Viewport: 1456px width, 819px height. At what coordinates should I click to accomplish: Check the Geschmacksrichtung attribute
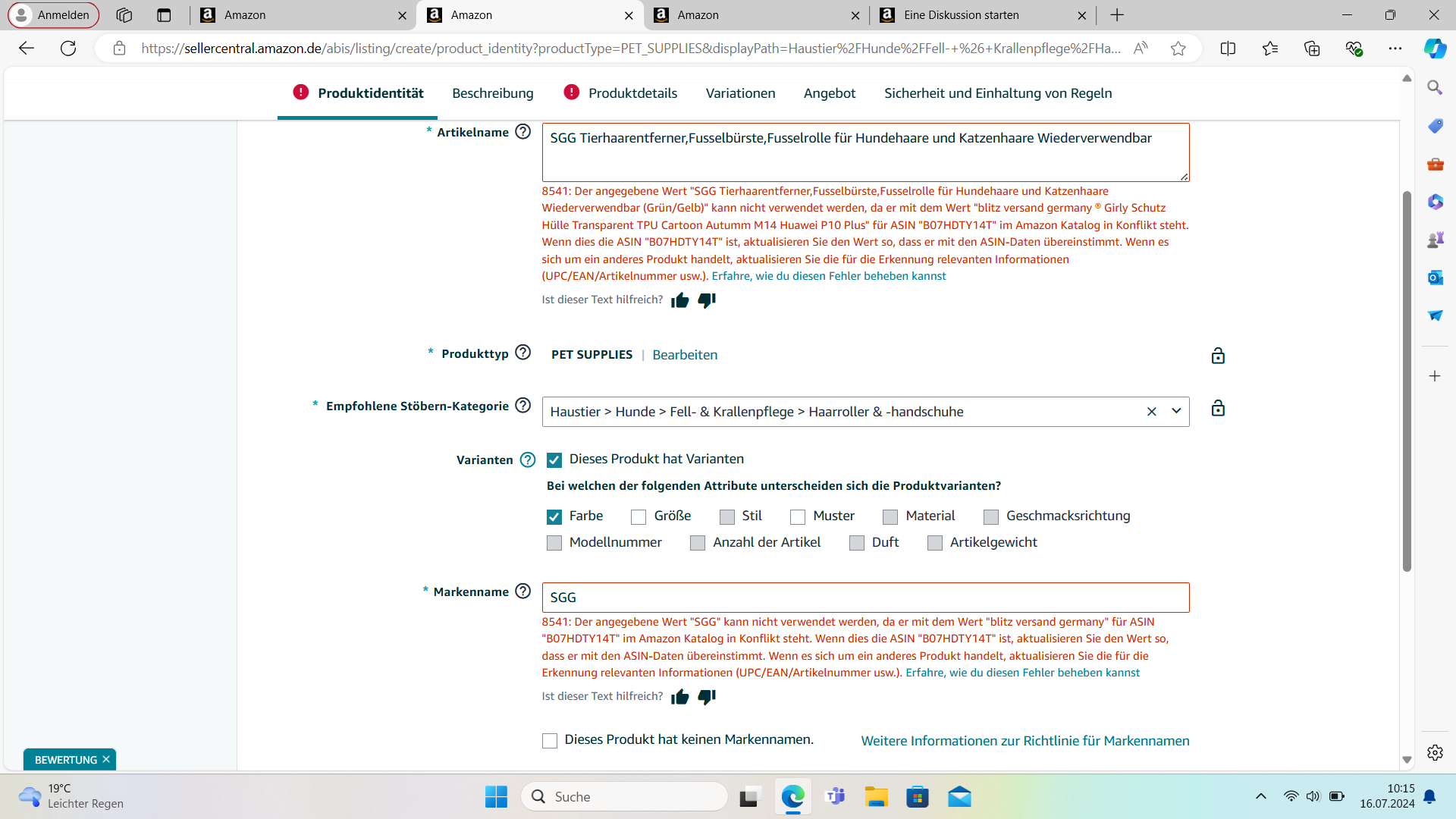pyautogui.click(x=991, y=517)
